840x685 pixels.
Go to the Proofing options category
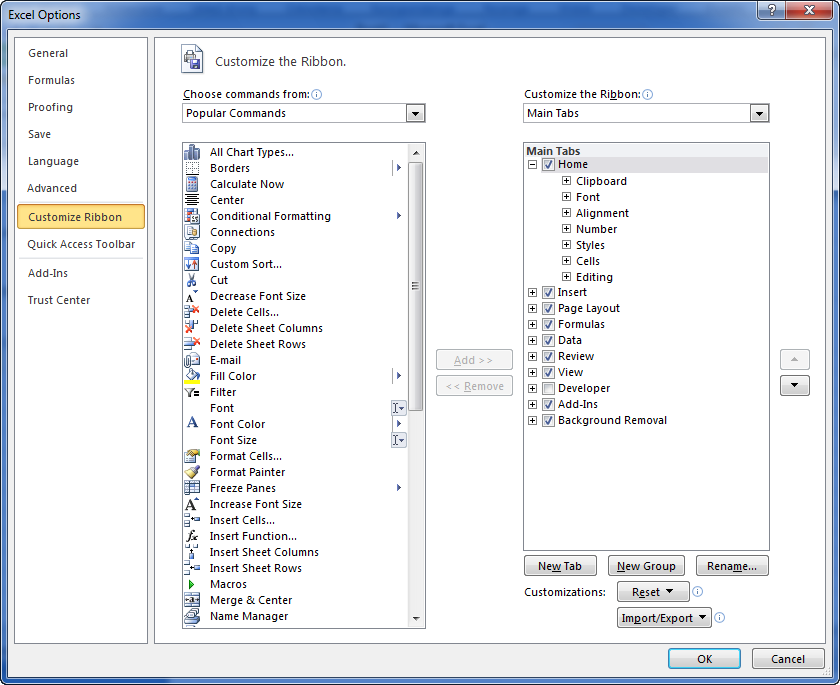tap(50, 107)
